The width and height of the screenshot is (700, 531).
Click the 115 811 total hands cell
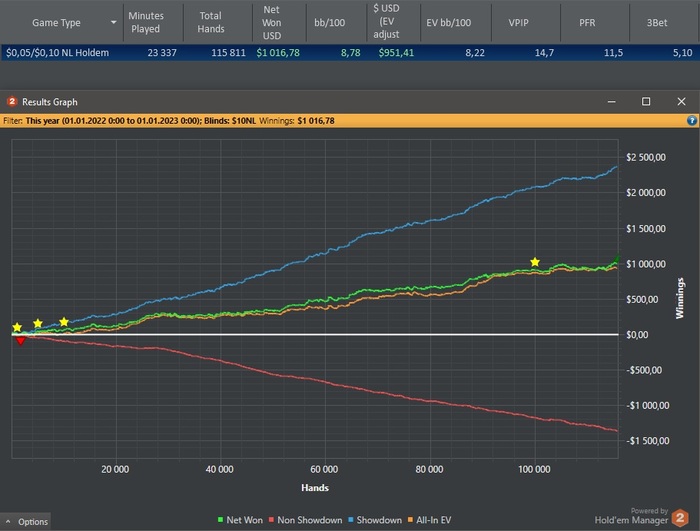pos(228,53)
